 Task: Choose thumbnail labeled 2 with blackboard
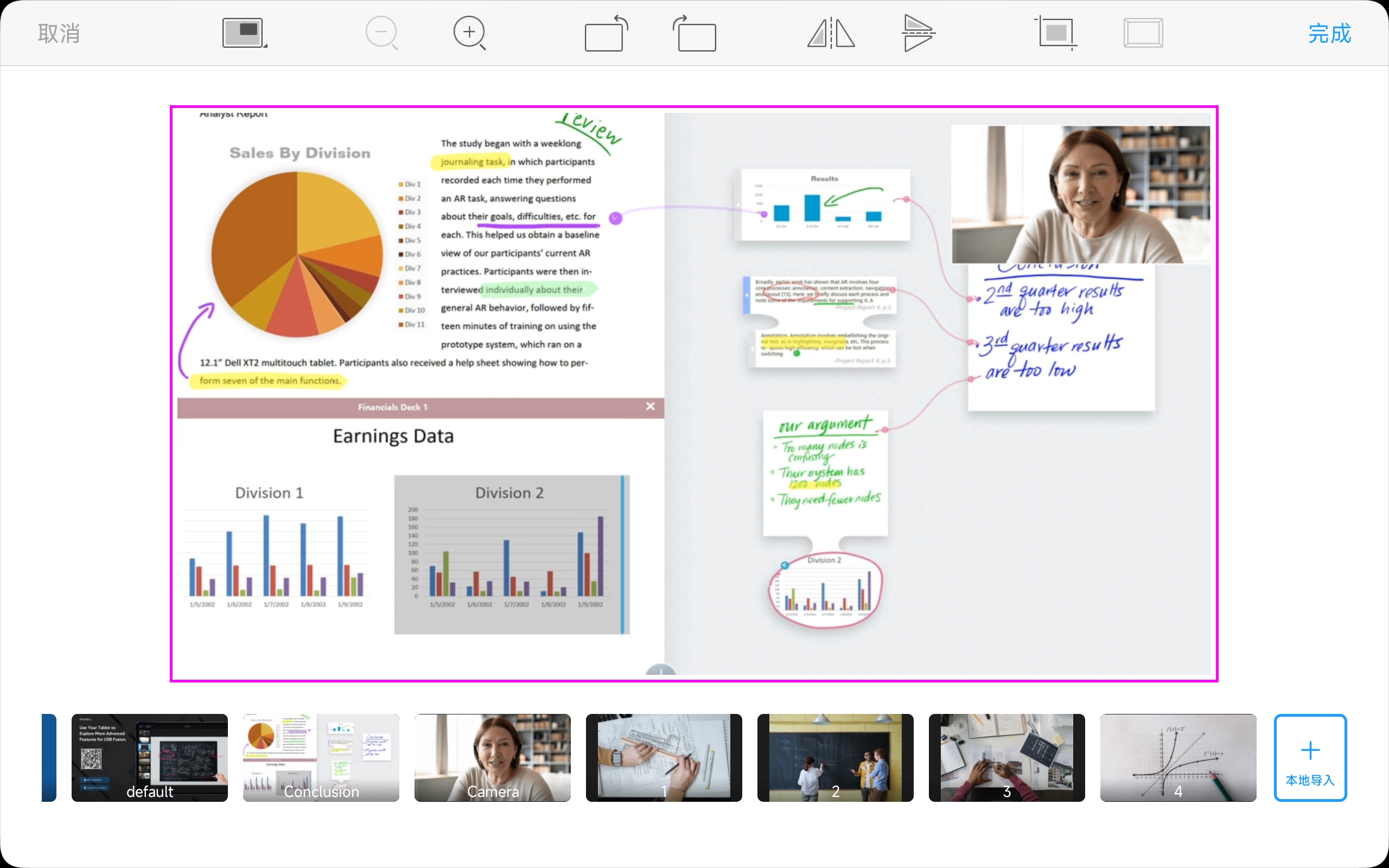pyautogui.click(x=836, y=758)
